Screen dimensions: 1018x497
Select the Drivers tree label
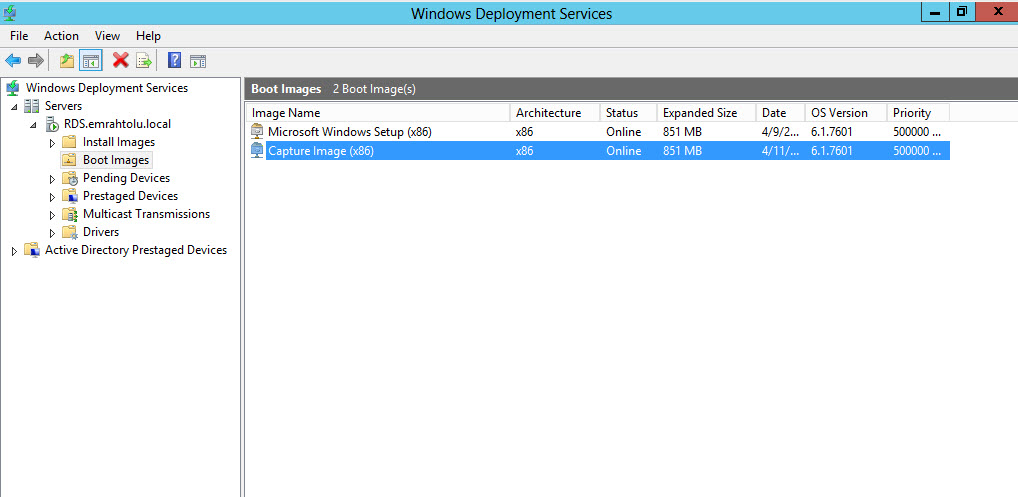click(x=101, y=232)
